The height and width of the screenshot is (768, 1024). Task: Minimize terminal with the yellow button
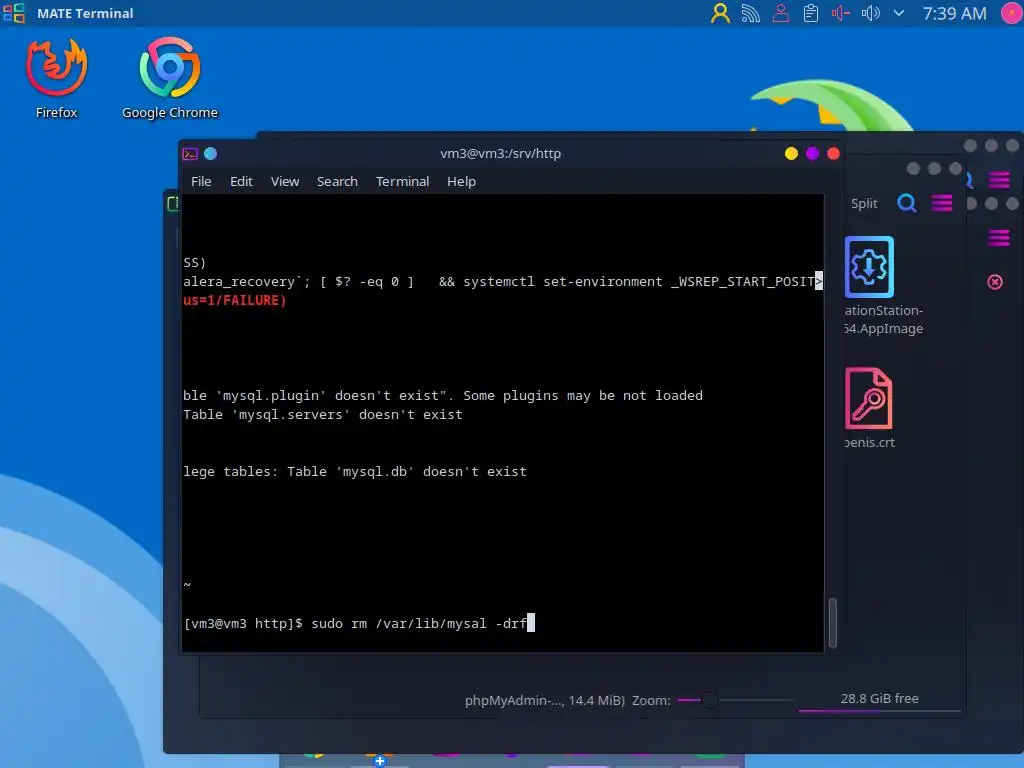[x=791, y=153]
